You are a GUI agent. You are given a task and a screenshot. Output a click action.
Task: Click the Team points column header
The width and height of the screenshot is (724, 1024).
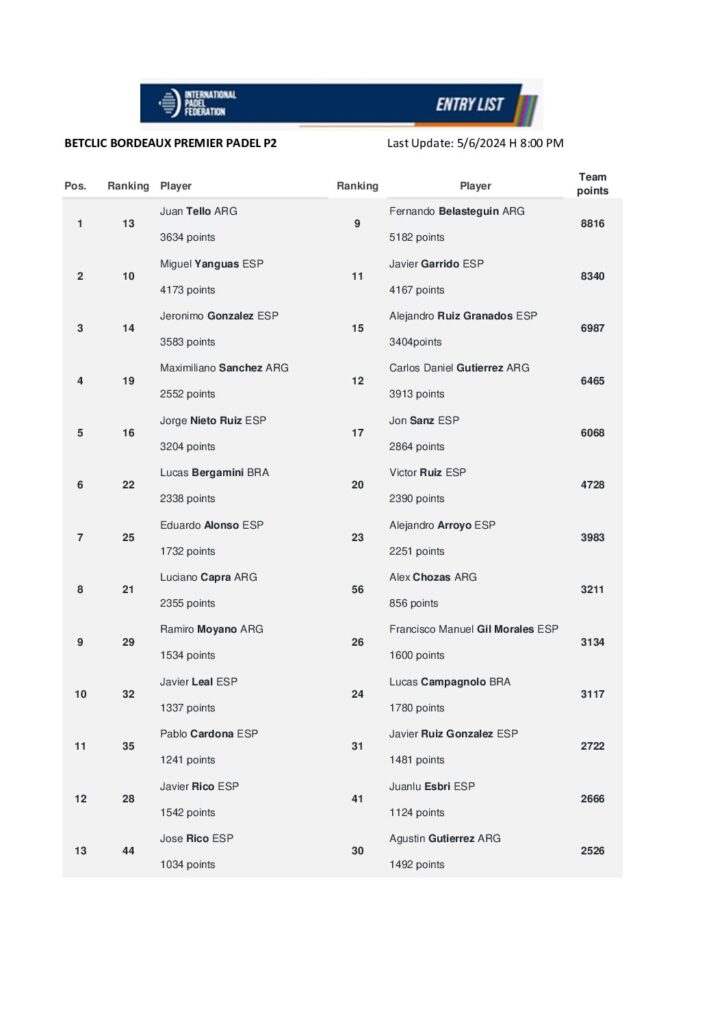pyautogui.click(x=592, y=184)
